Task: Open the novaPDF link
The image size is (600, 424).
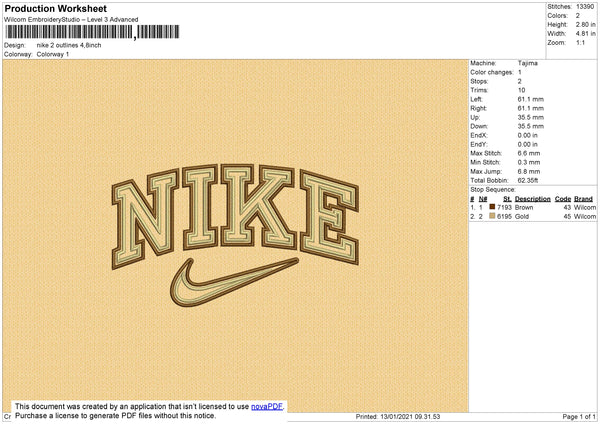Action: (x=267, y=406)
